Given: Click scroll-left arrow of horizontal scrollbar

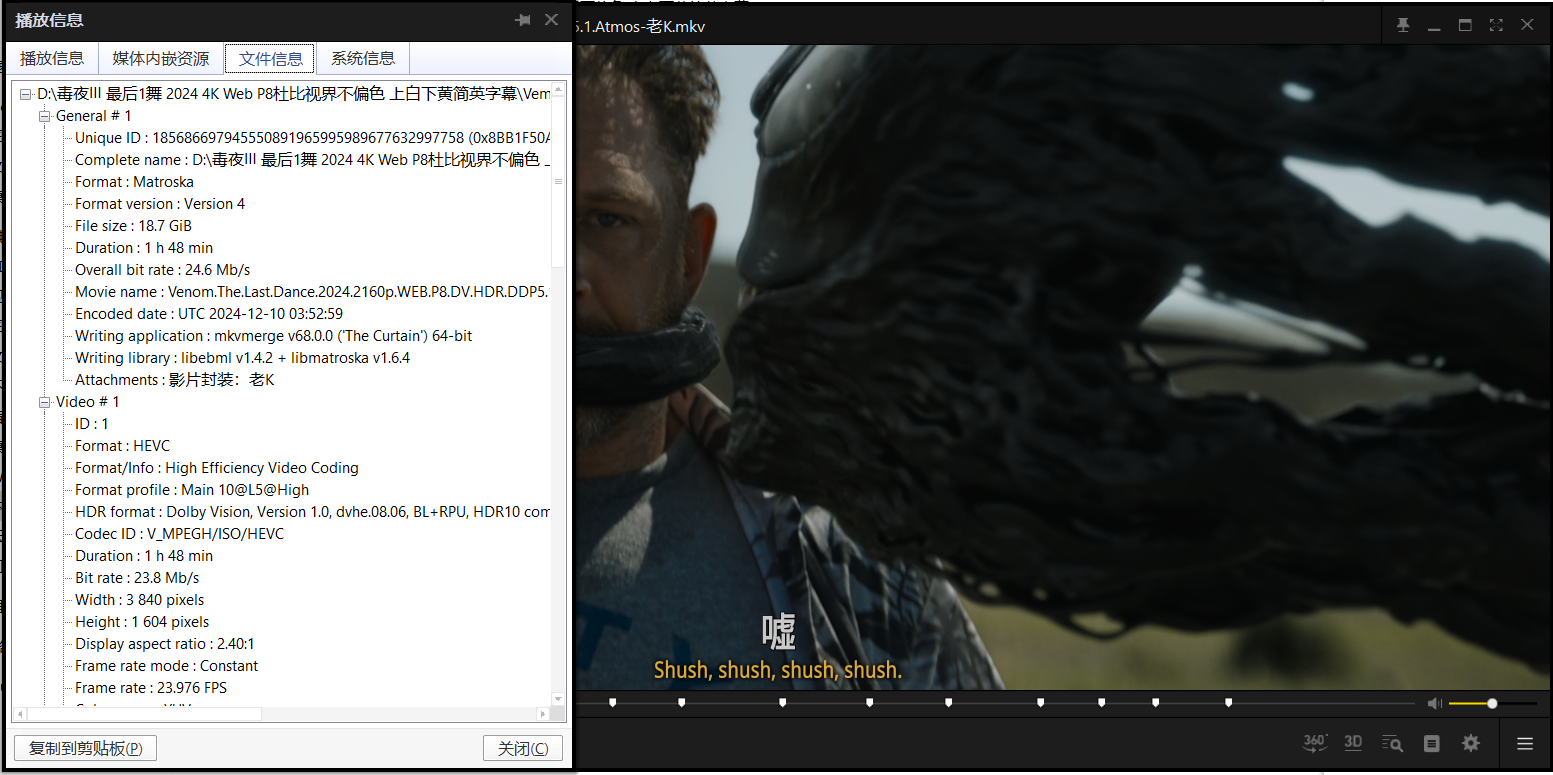Looking at the screenshot, I should click(x=19, y=714).
